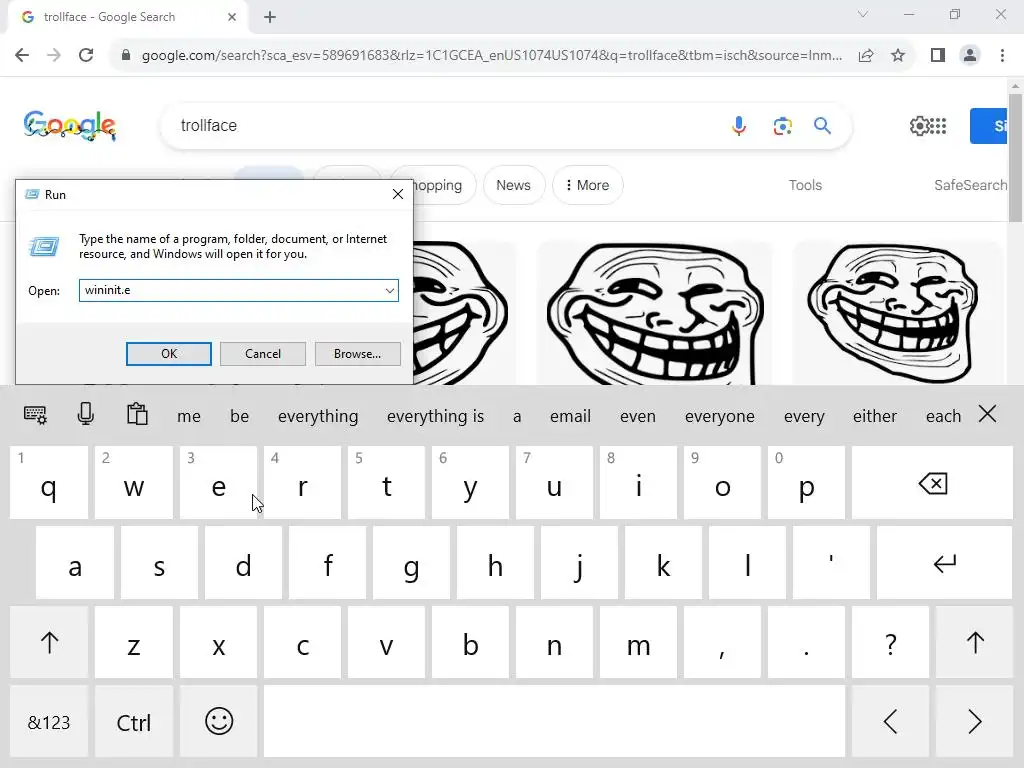Open Chrome side panel icon
1024x768 pixels.
938,56
